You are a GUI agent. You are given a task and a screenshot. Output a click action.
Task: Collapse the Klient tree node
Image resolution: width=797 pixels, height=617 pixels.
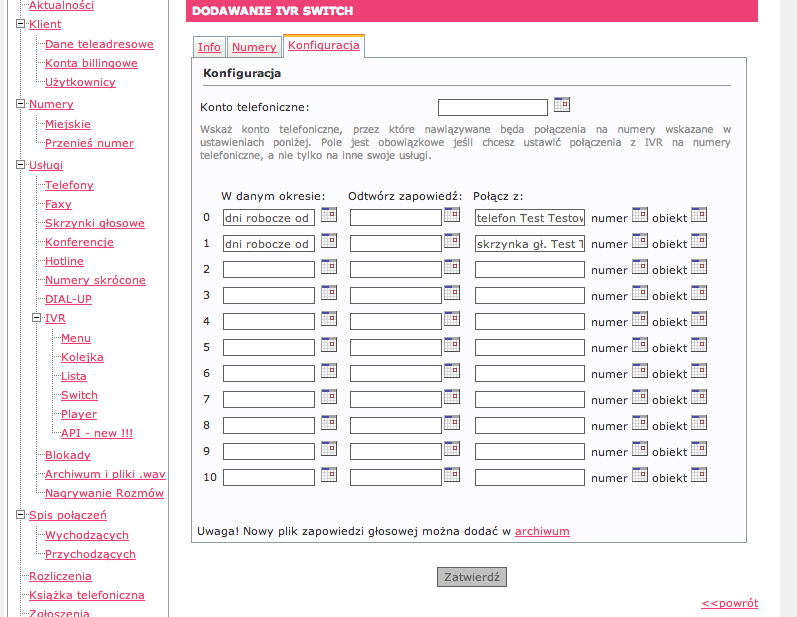(x=20, y=23)
